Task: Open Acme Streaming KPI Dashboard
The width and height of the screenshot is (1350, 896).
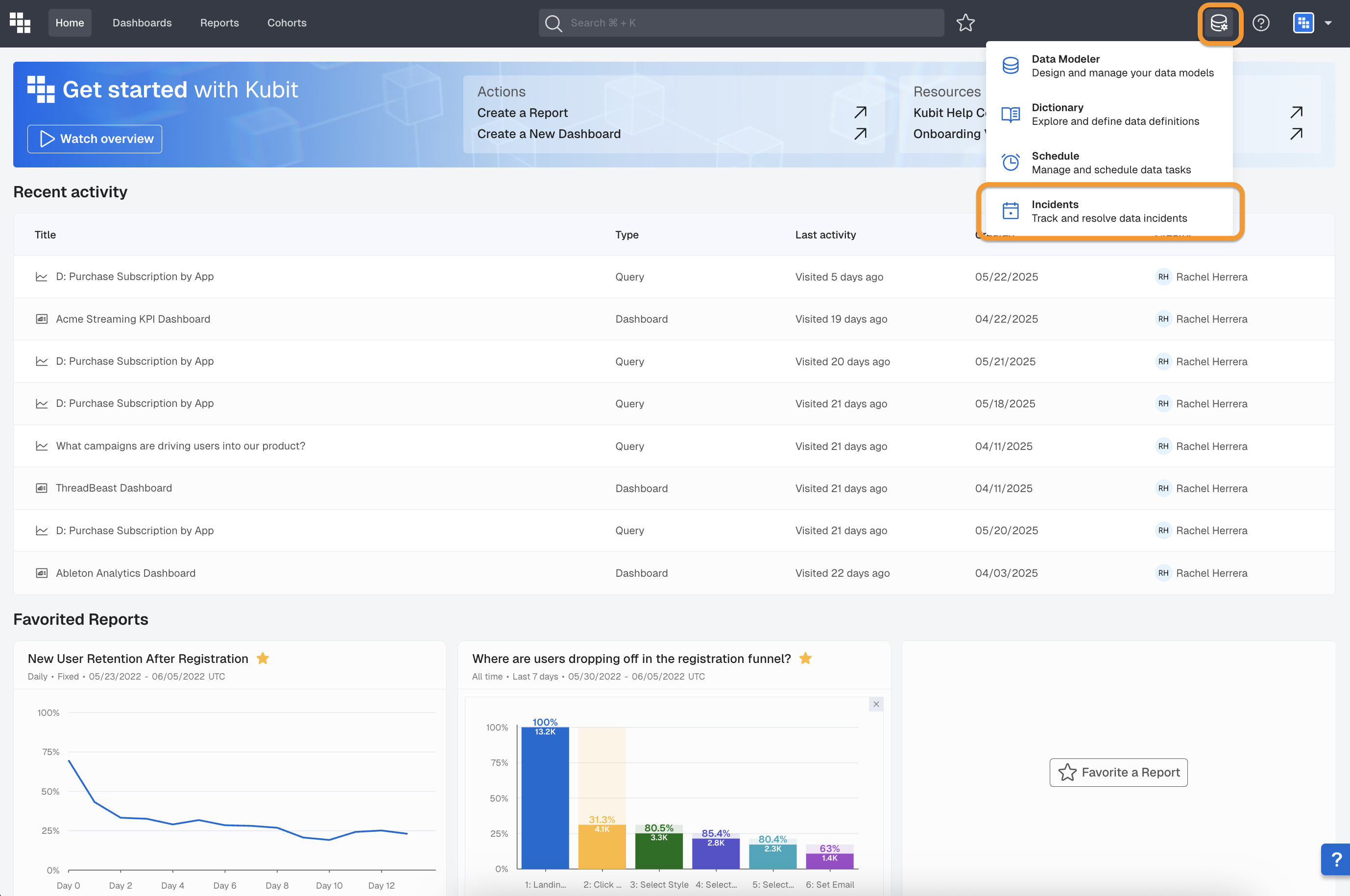Action: click(x=133, y=319)
